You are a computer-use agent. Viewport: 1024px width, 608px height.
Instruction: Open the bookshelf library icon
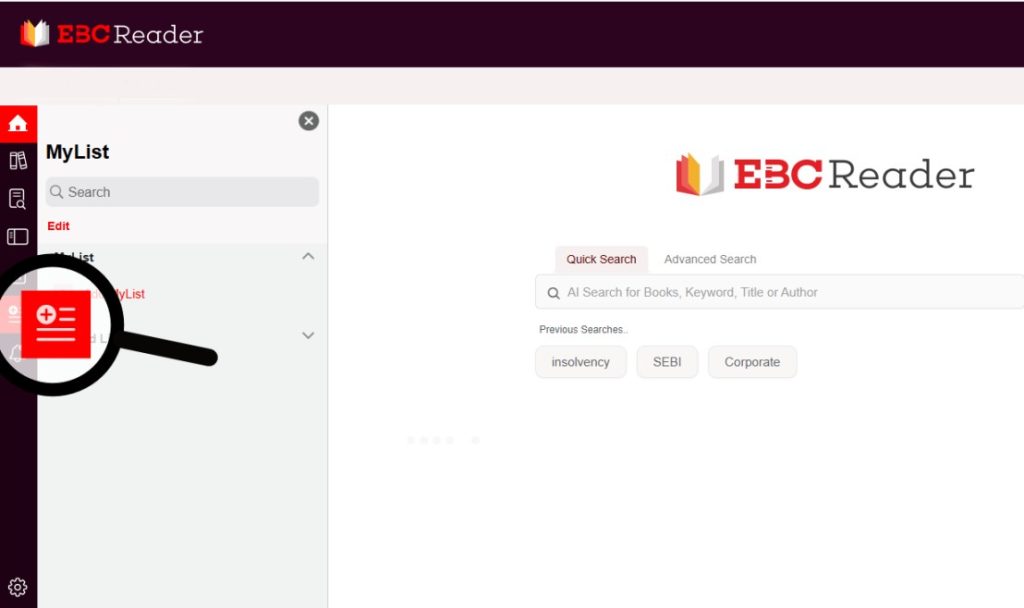coord(18,161)
